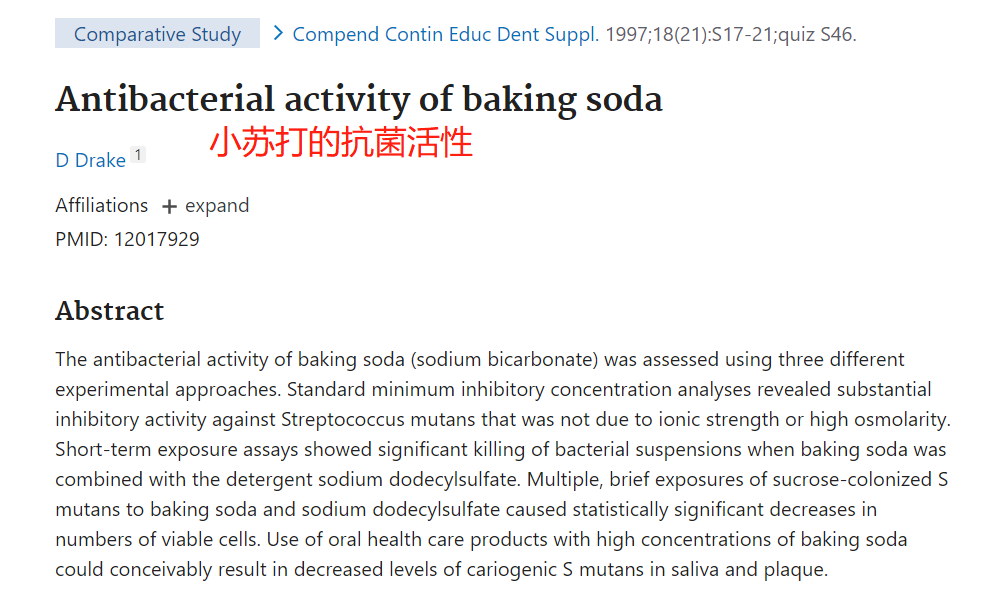Click the phrase numbers of viable cells
985x602 pixels.
(156, 539)
